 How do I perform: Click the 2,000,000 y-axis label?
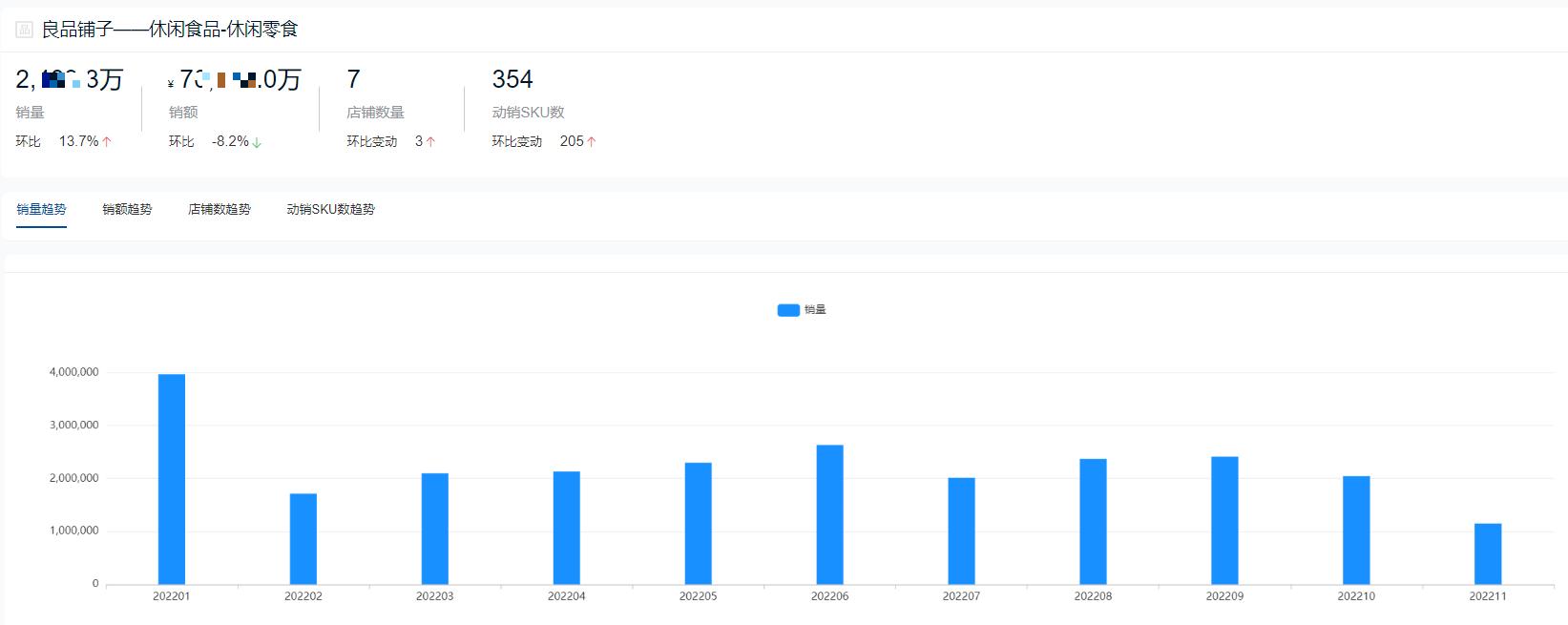point(73,478)
